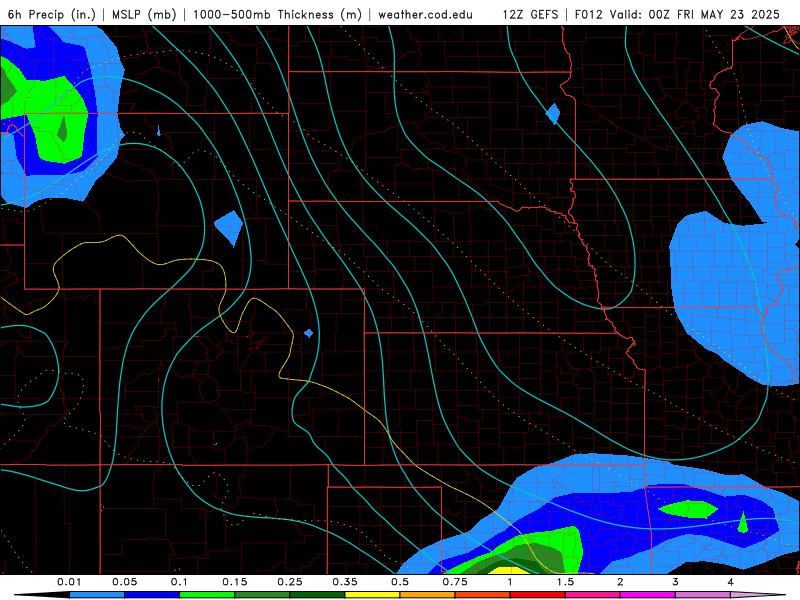The height and width of the screenshot is (600, 800).
Task: Click the red 1 inch legend swatch
Action: coord(538,595)
